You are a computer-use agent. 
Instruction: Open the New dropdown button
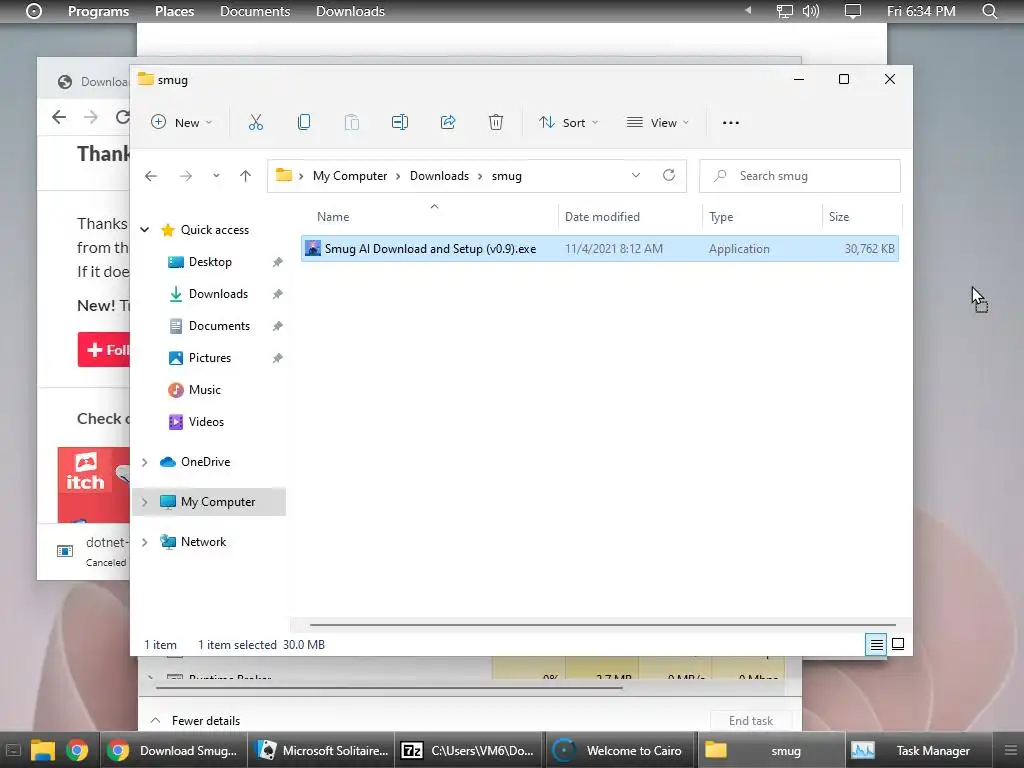point(182,123)
